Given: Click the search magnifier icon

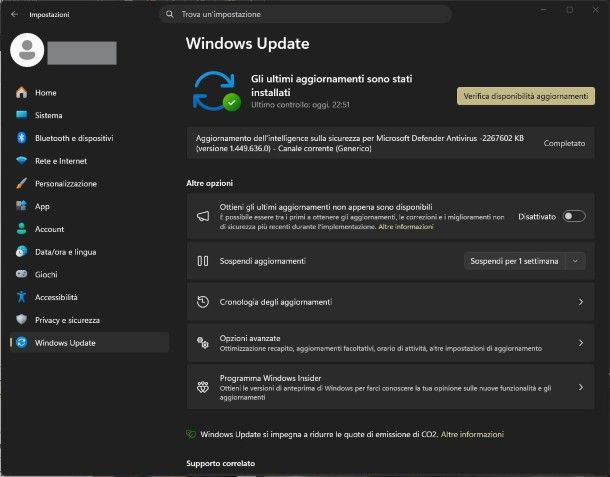Looking at the screenshot, I should point(170,14).
